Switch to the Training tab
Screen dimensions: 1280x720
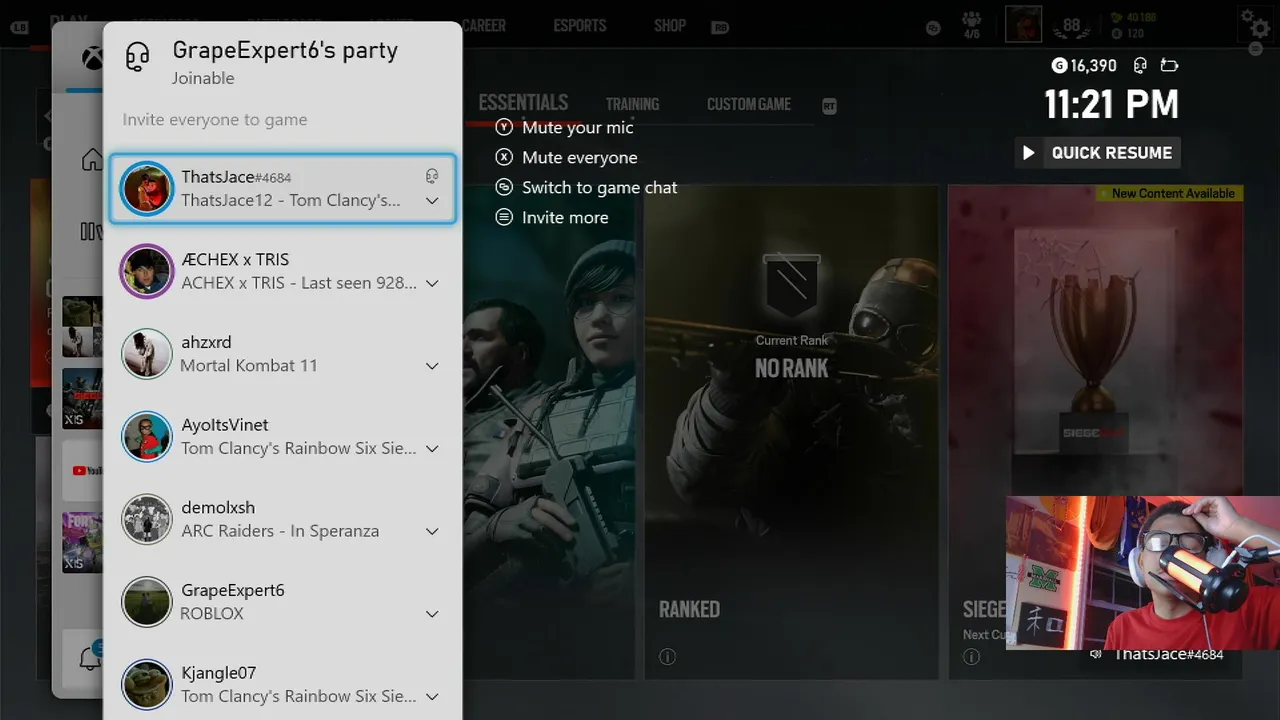(x=632, y=104)
